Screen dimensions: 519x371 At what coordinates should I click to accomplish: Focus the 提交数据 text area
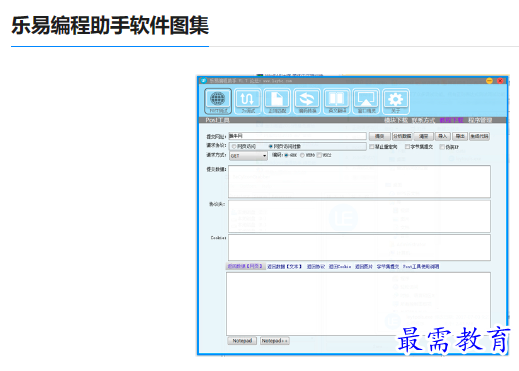(359, 181)
